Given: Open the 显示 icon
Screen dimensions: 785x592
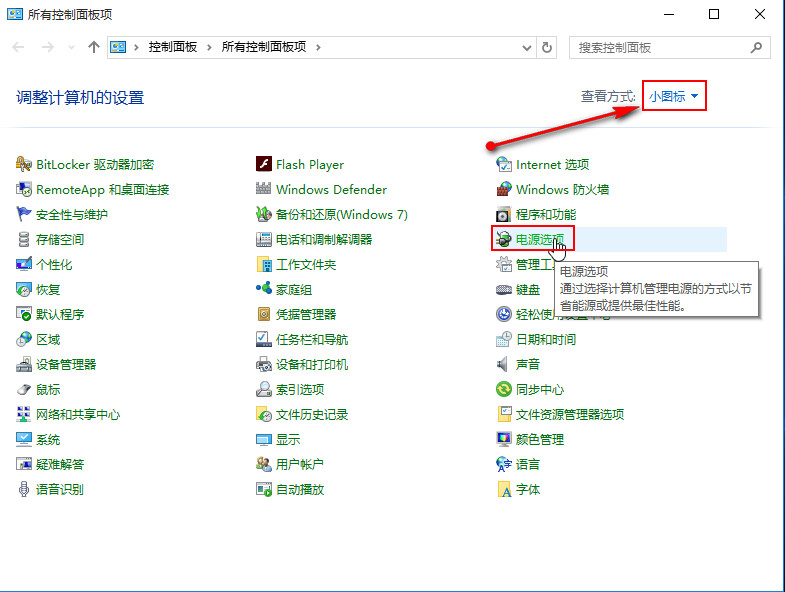Looking at the screenshot, I should point(264,440).
